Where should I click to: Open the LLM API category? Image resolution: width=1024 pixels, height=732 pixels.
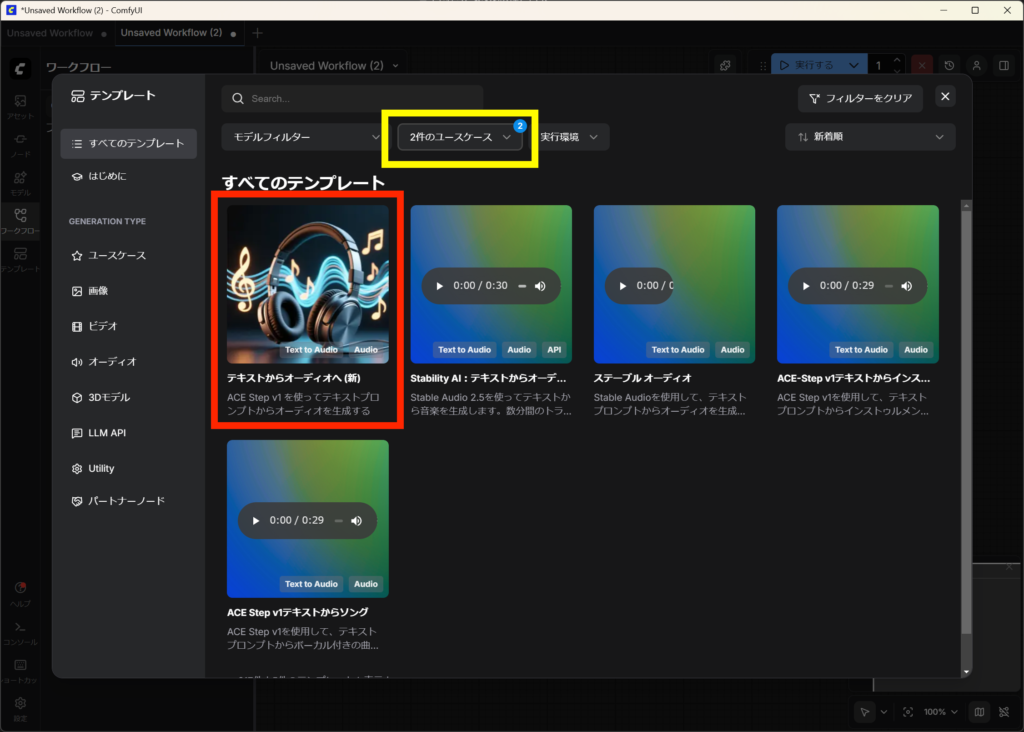(x=107, y=433)
